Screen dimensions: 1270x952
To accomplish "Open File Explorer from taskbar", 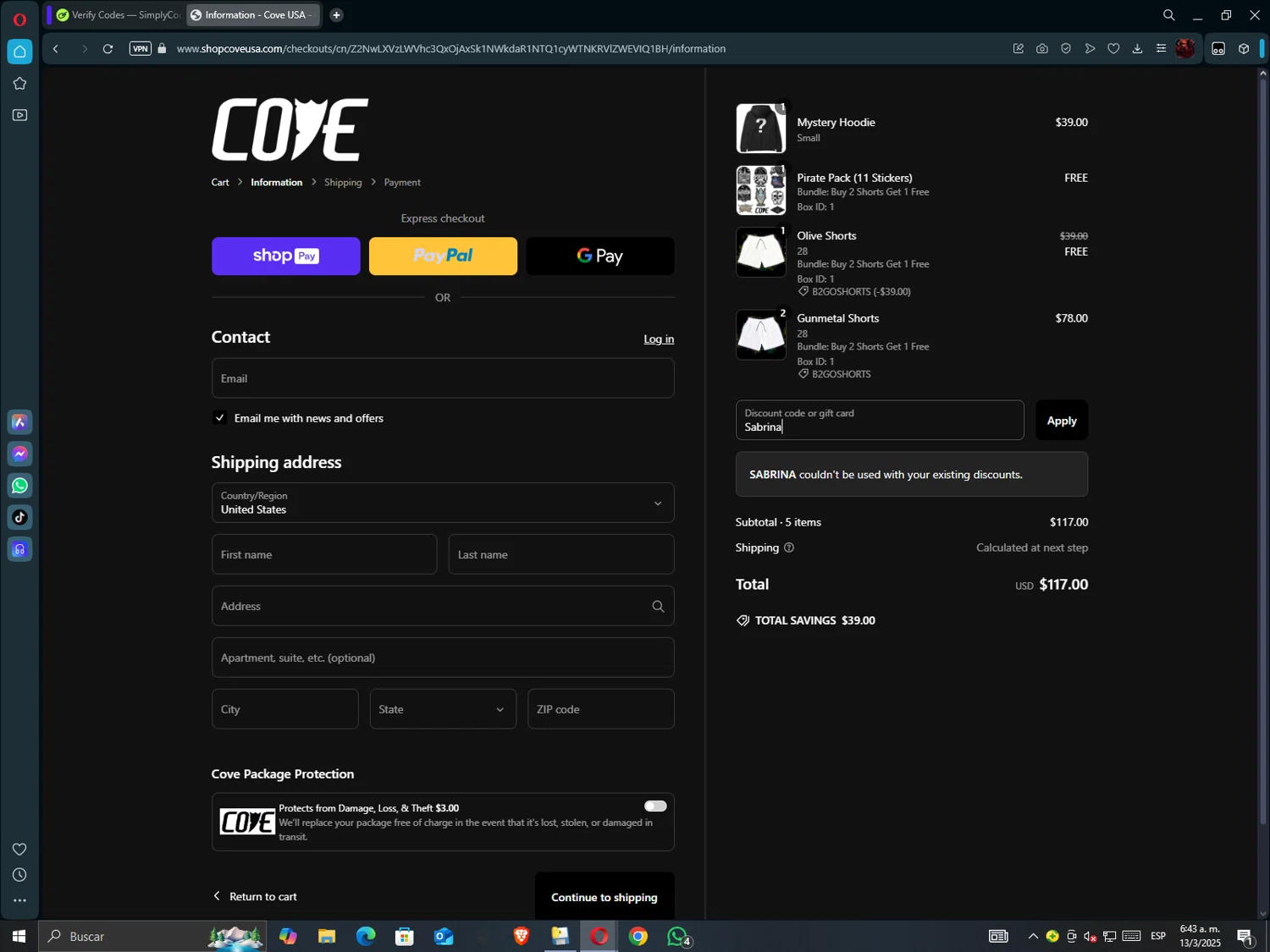I will pyautogui.click(x=327, y=936).
